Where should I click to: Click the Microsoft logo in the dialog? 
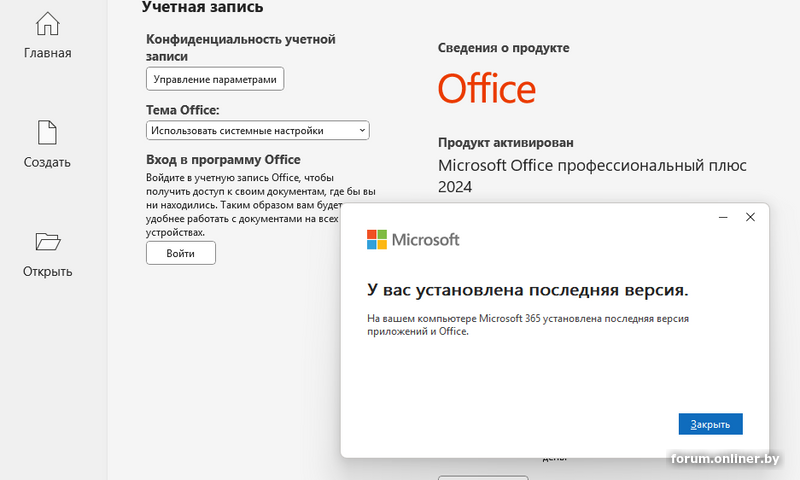click(413, 240)
